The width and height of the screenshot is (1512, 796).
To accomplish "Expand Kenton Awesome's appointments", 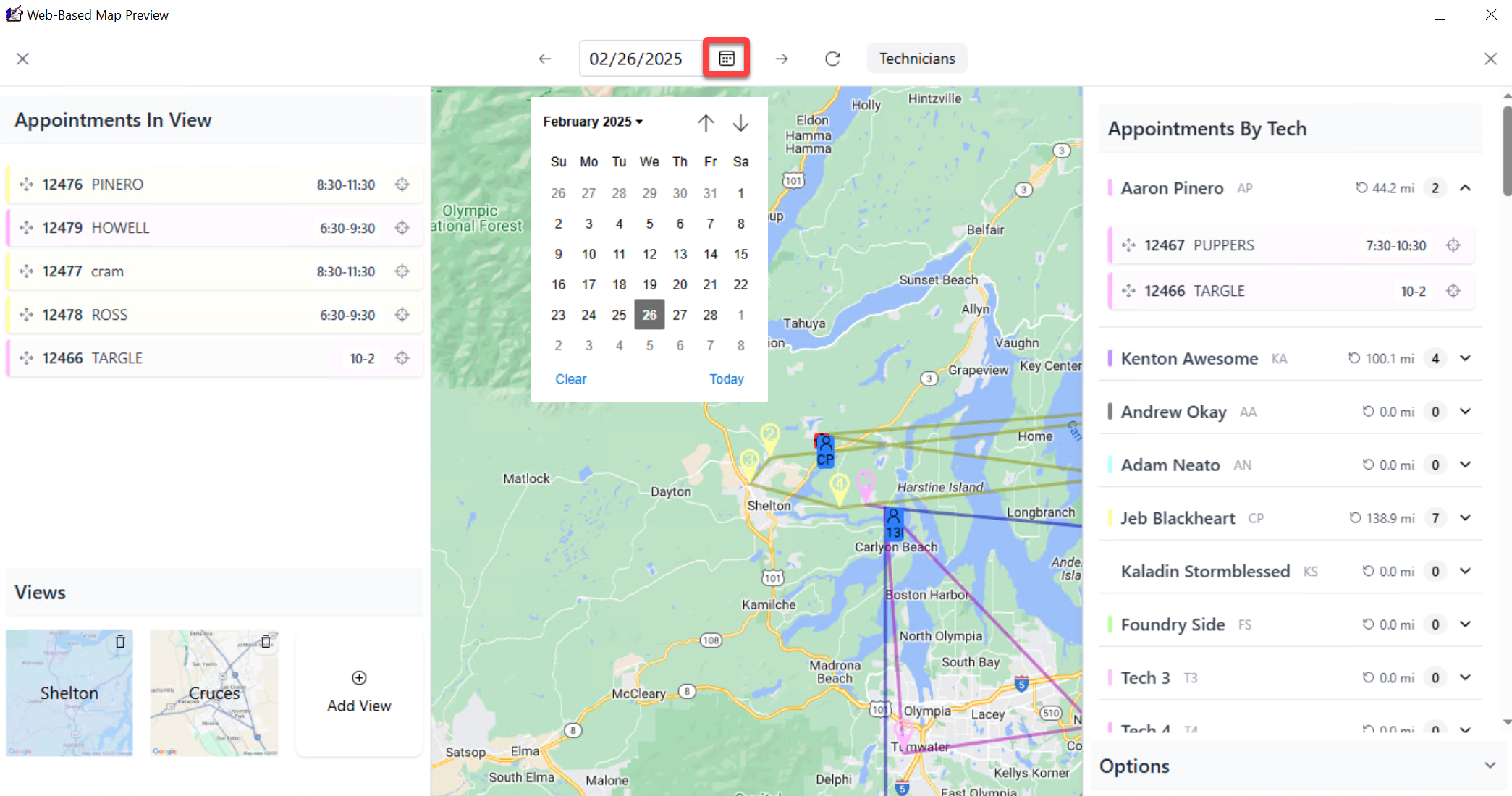I will [1466, 358].
